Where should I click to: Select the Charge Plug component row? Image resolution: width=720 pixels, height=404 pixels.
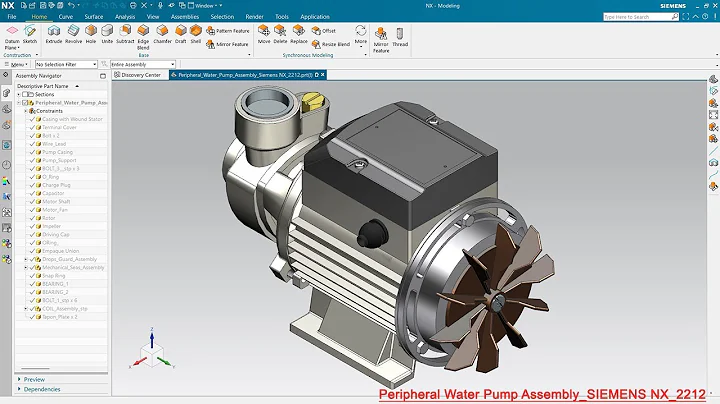pyautogui.click(x=56, y=185)
